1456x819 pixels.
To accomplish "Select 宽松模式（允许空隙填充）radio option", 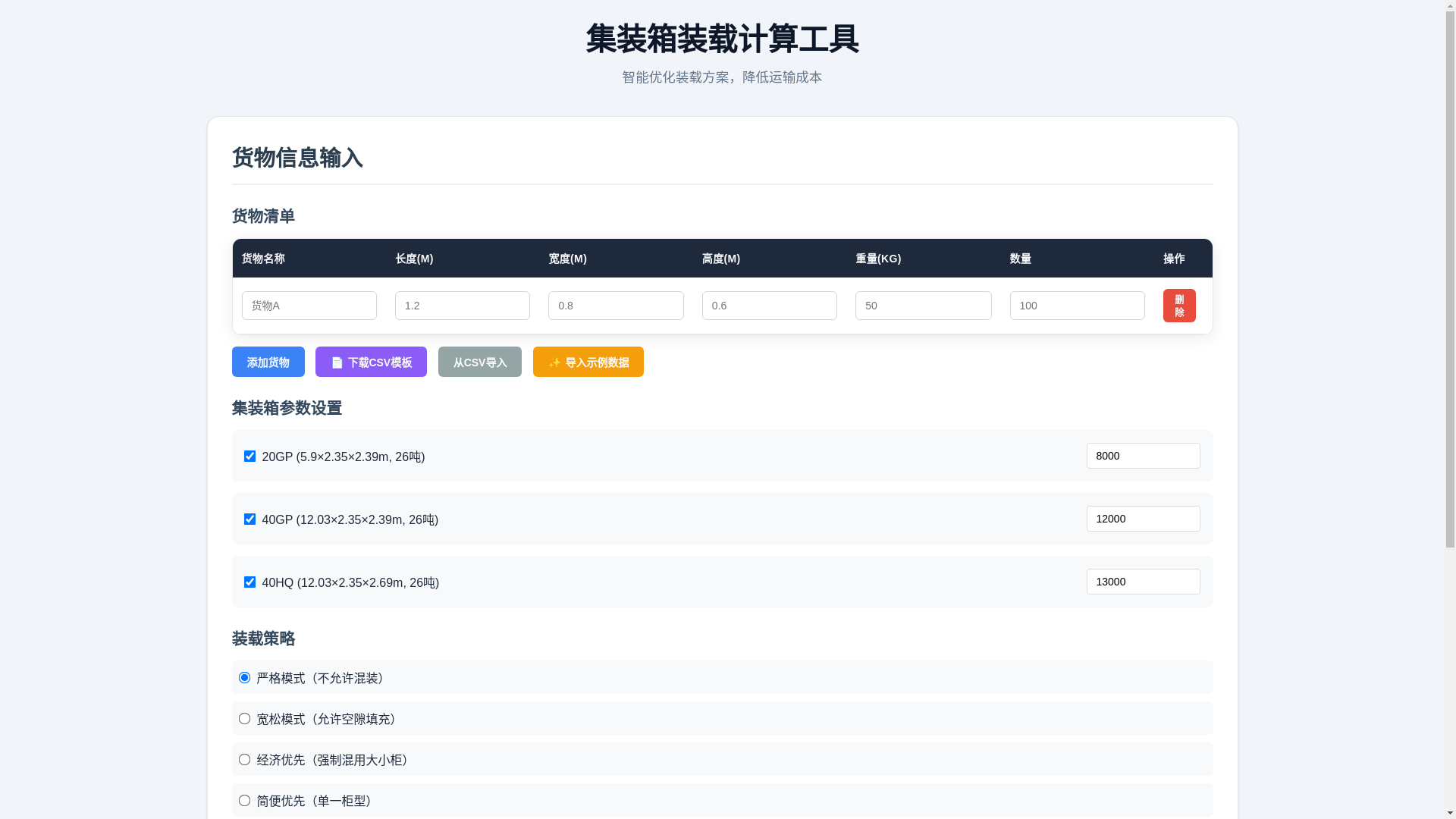I will click(244, 718).
